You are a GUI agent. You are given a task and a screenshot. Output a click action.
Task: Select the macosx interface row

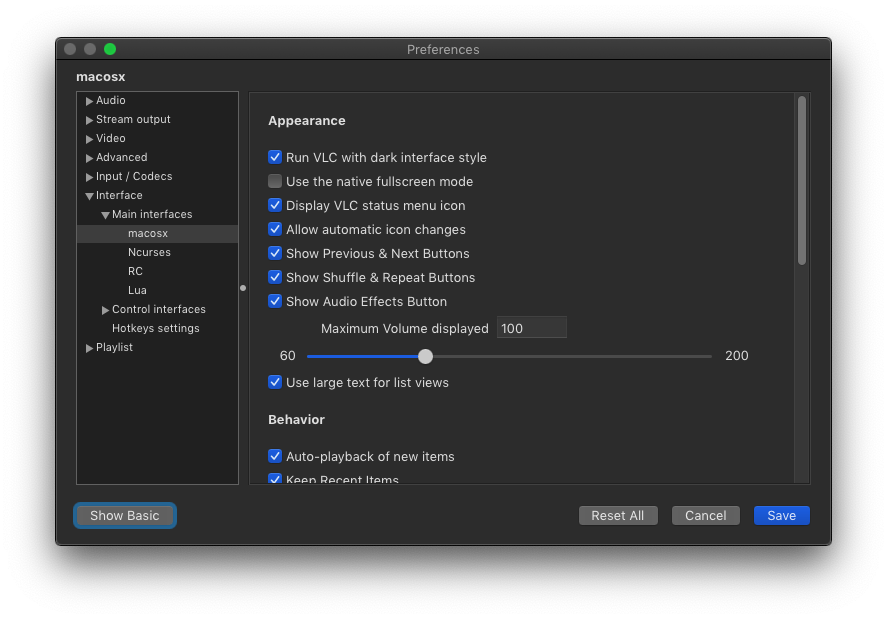pos(157,233)
